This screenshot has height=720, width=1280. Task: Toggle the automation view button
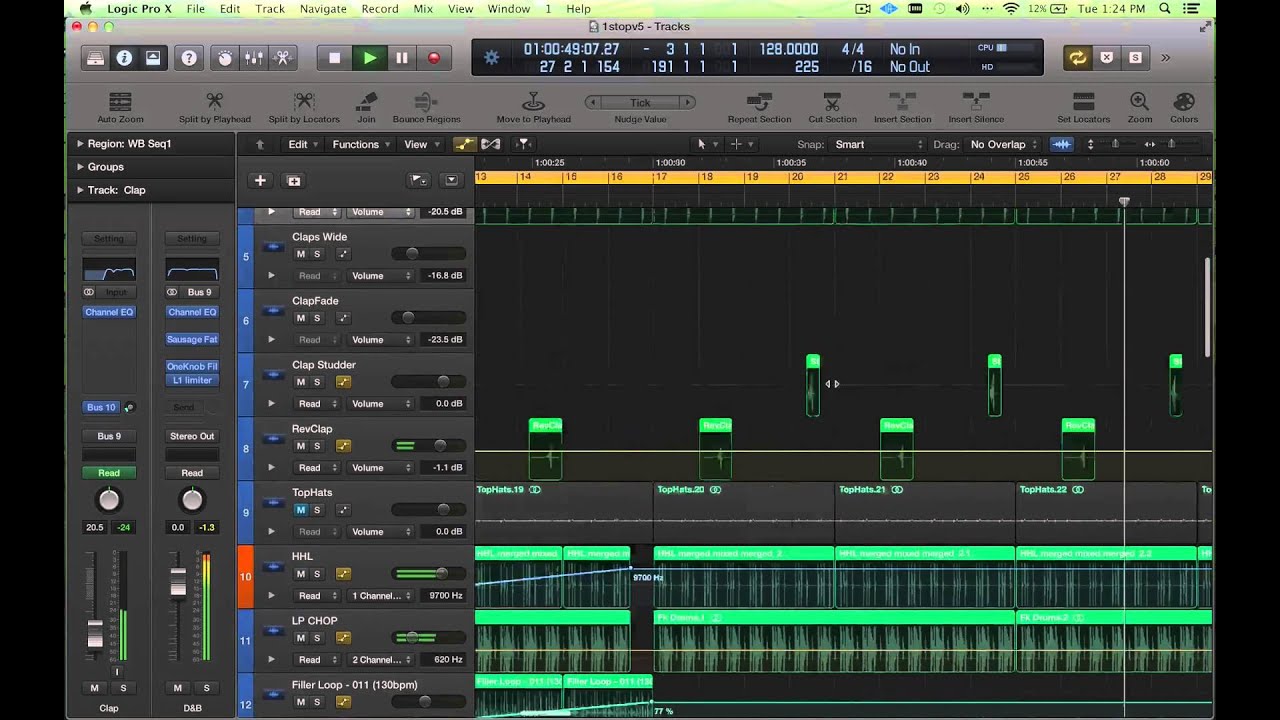[x=465, y=144]
